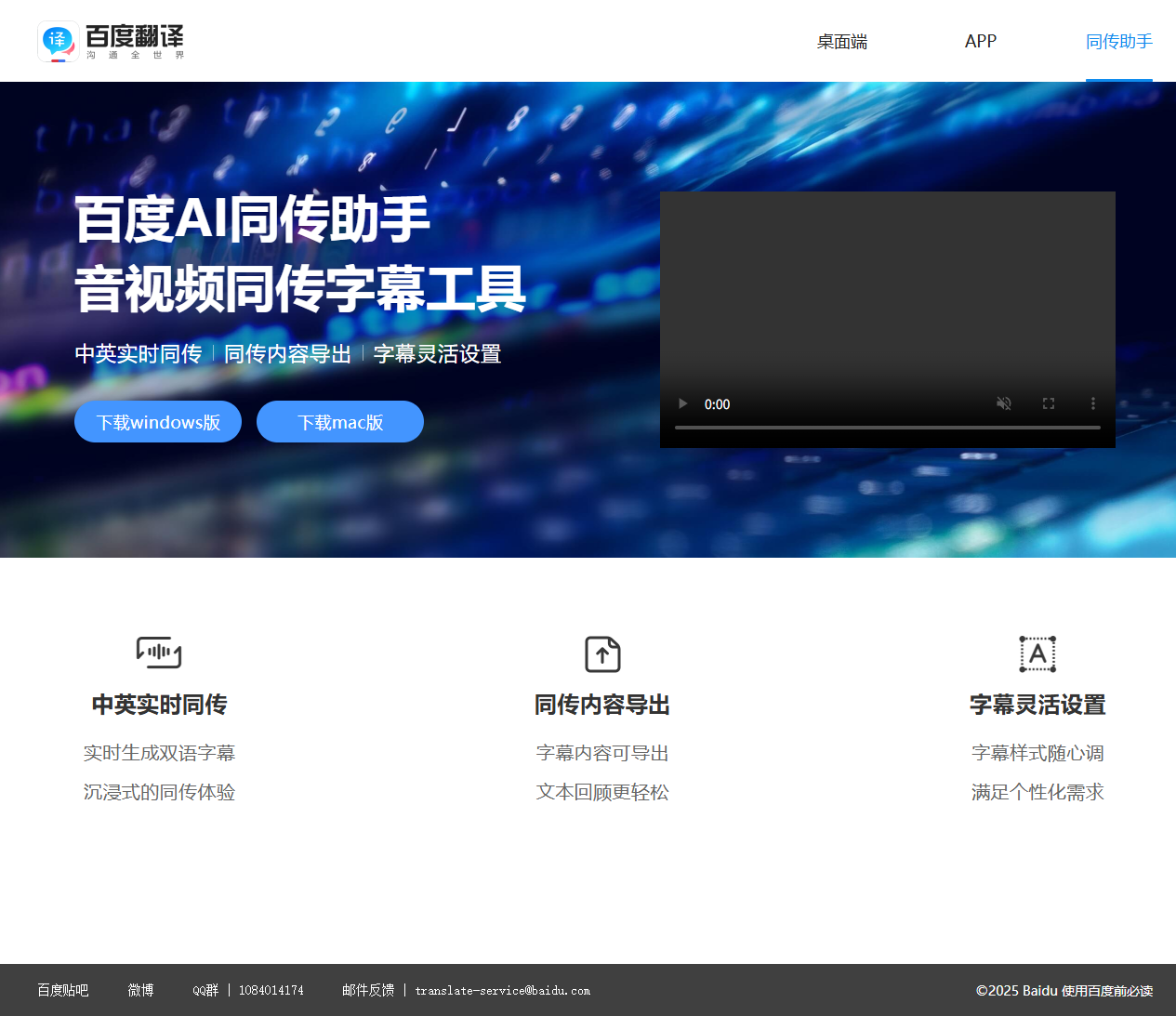The height and width of the screenshot is (1016, 1176).
Task: Click the video progress bar
Action: point(887,428)
